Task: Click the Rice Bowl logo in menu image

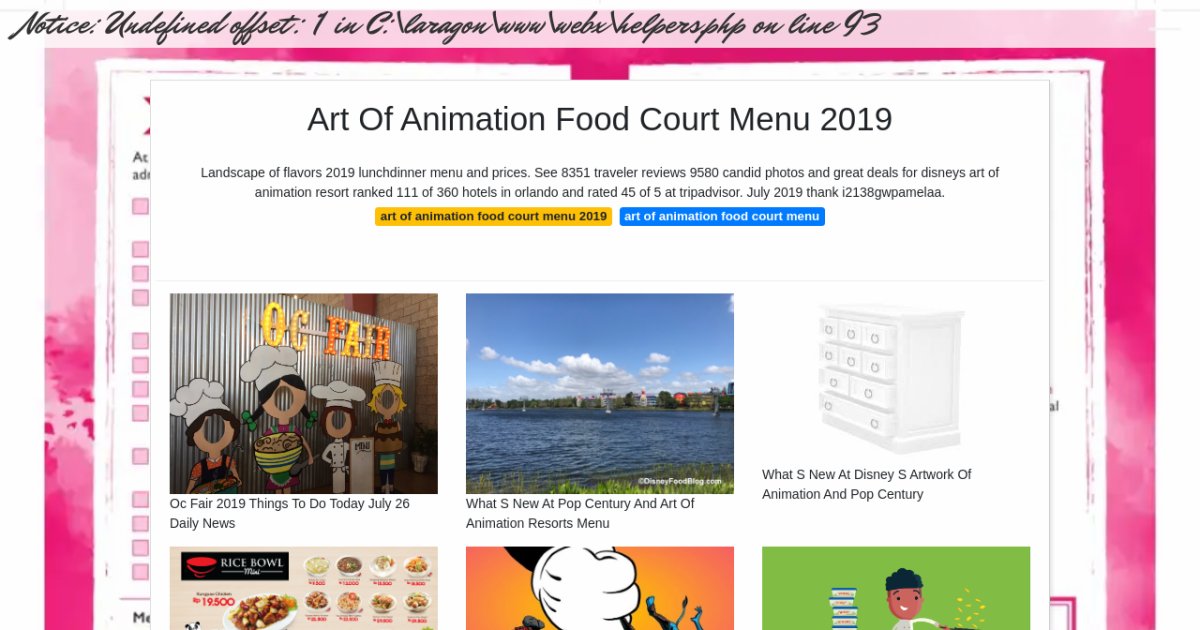Action: [x=235, y=566]
